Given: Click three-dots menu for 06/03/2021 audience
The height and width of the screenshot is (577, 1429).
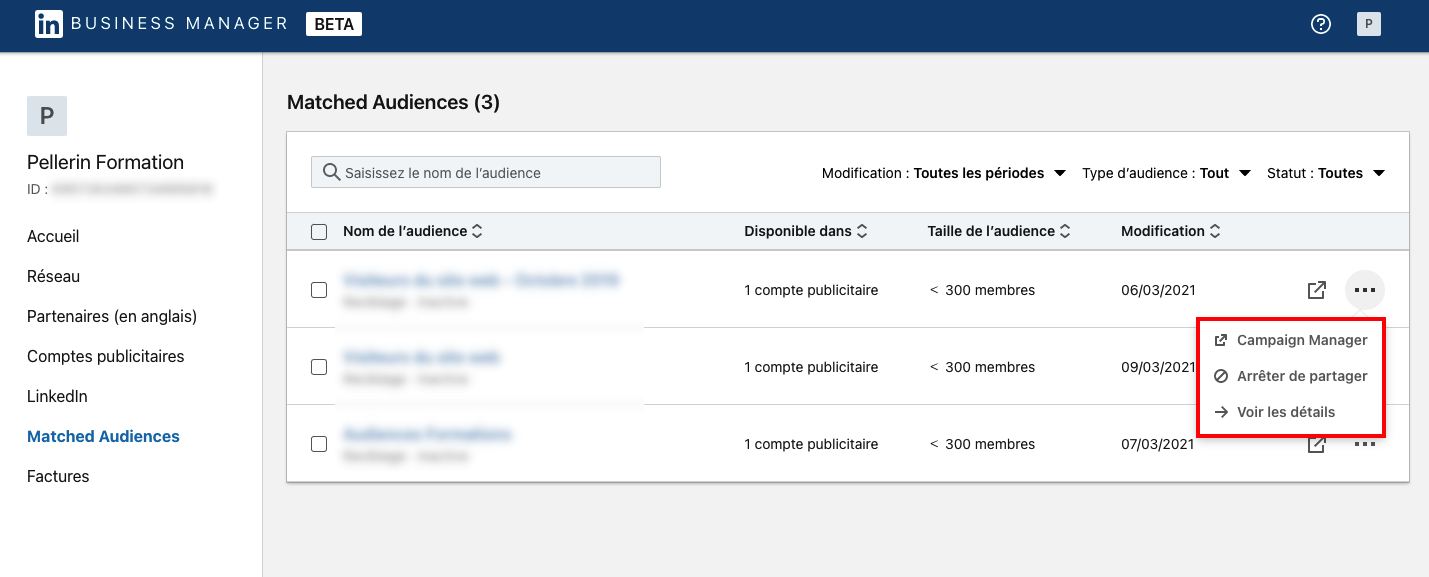Looking at the screenshot, I should tap(1365, 290).
